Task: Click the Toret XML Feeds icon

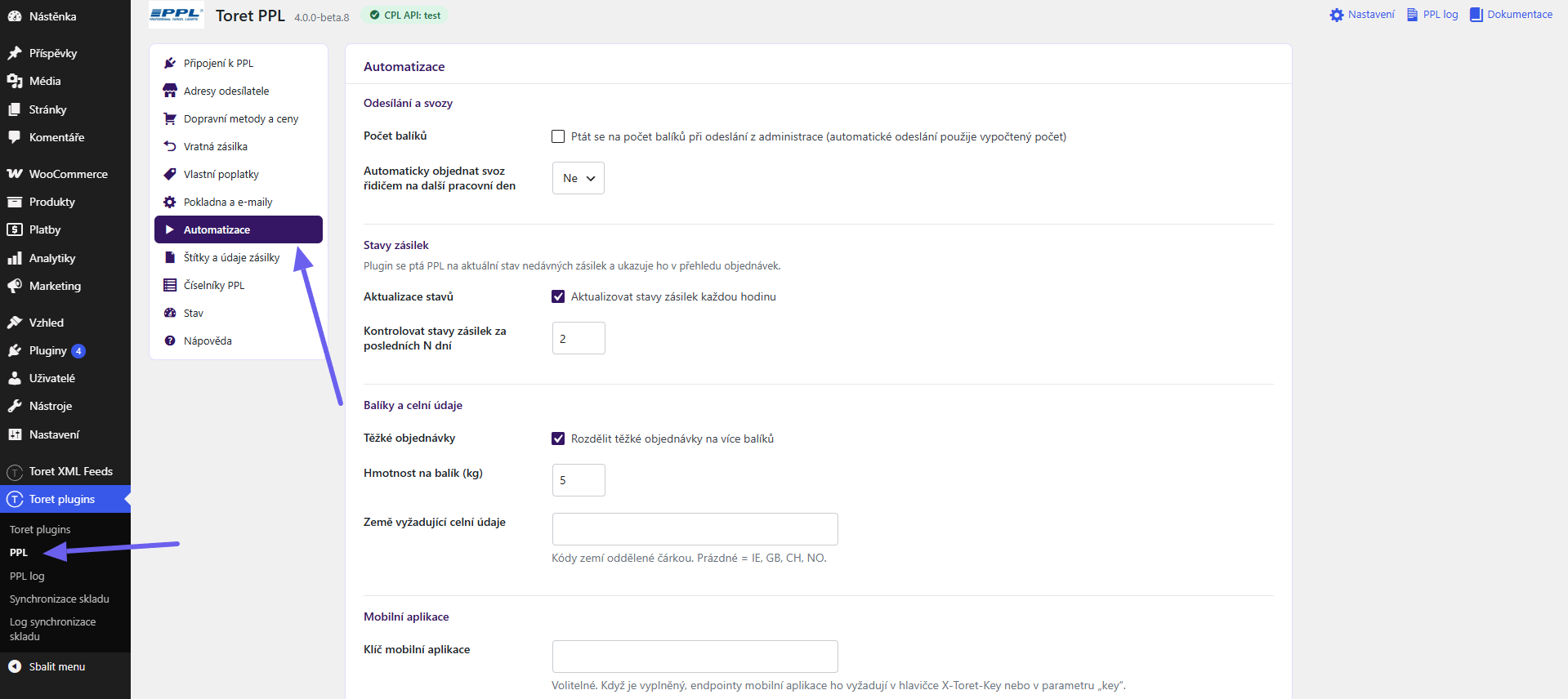Action: pyautogui.click(x=15, y=472)
